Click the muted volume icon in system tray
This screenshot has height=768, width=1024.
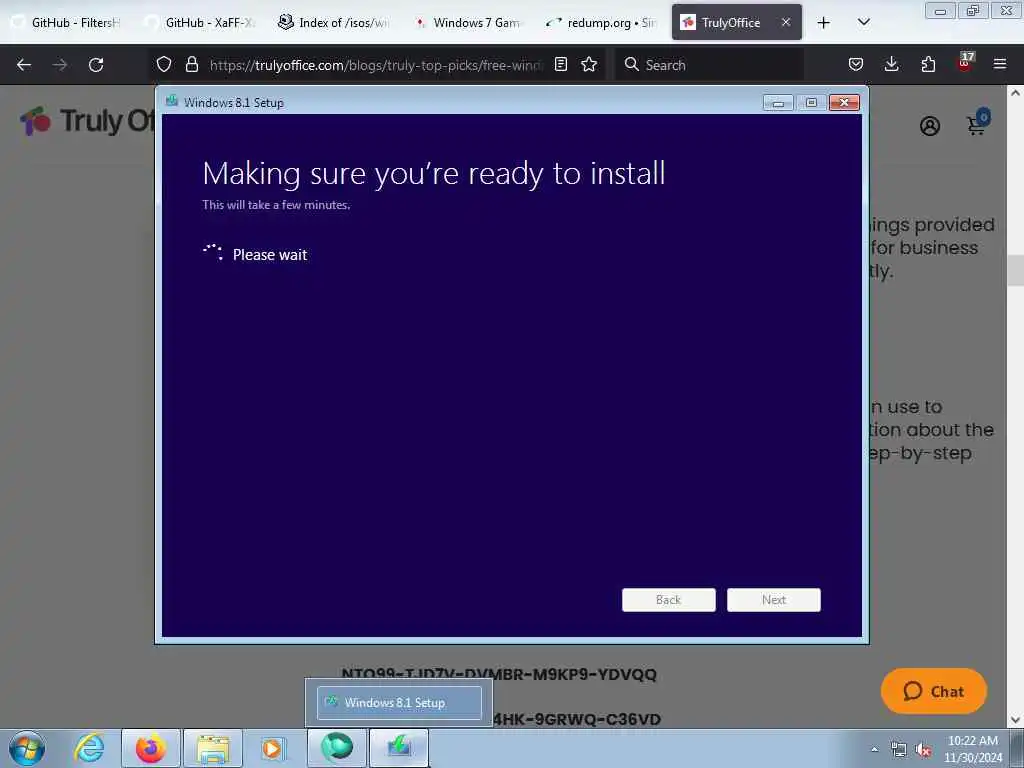pyautogui.click(x=923, y=749)
